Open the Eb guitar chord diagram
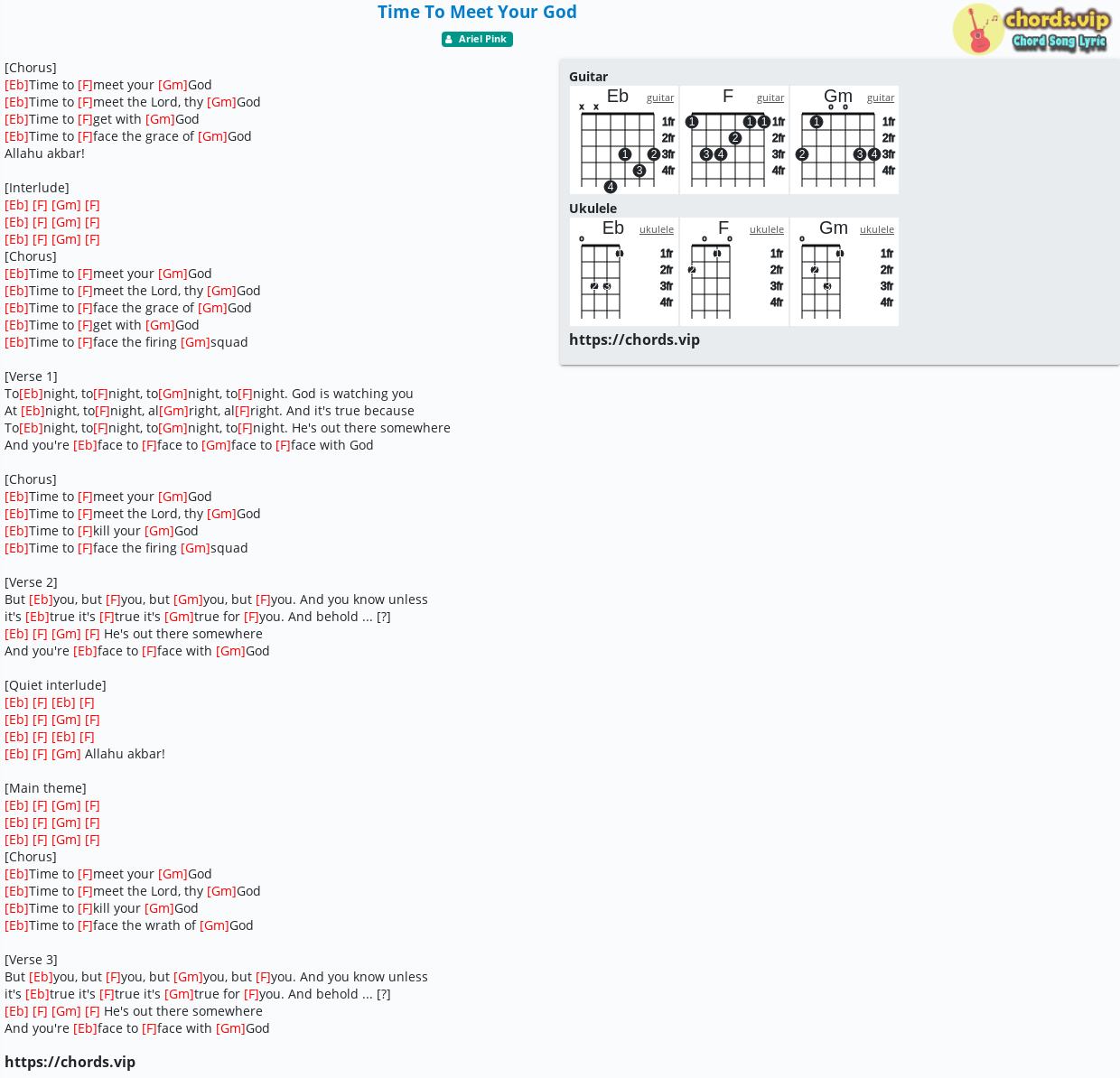1120x1078 pixels. click(x=624, y=140)
